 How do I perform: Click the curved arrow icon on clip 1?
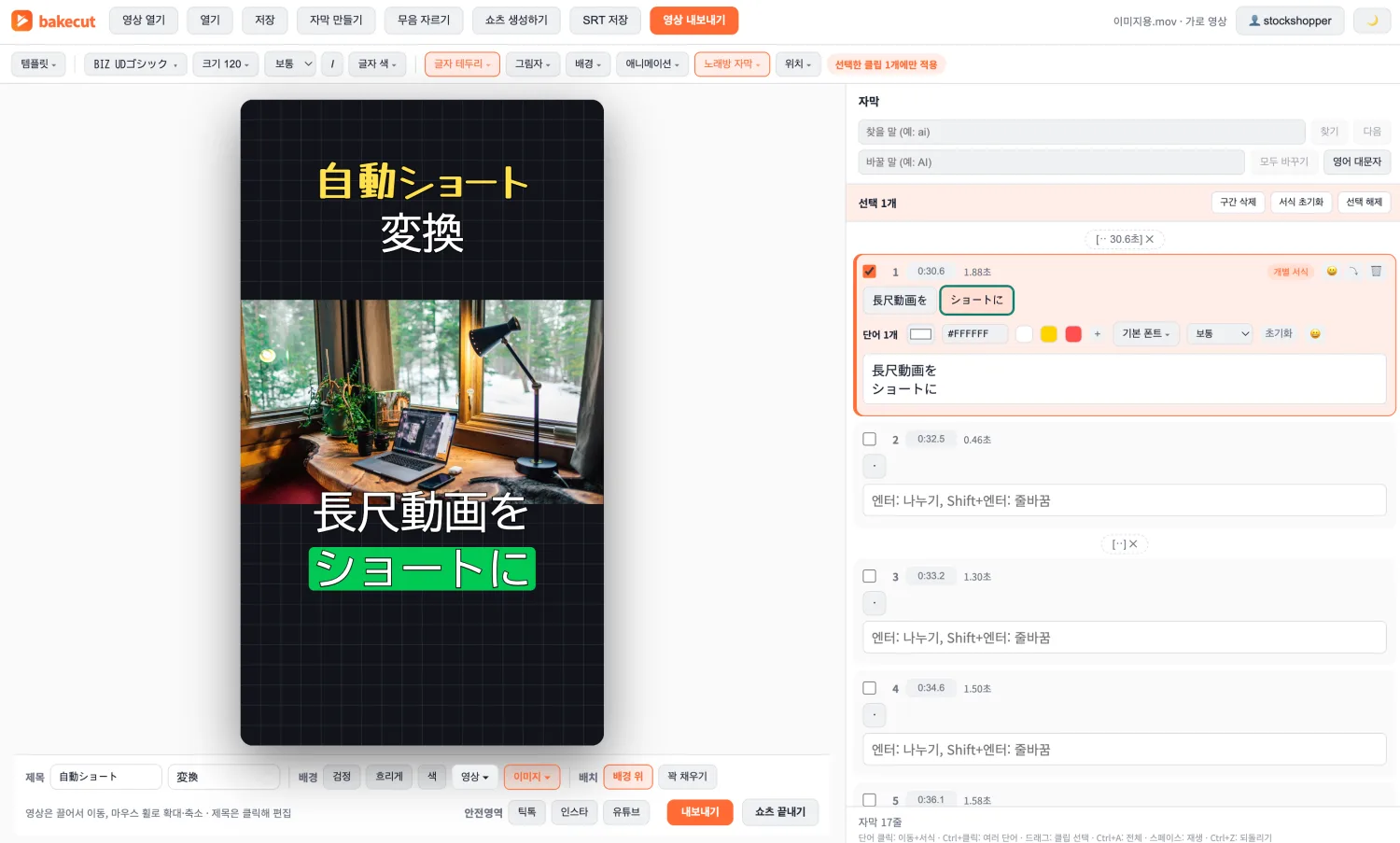1353,272
